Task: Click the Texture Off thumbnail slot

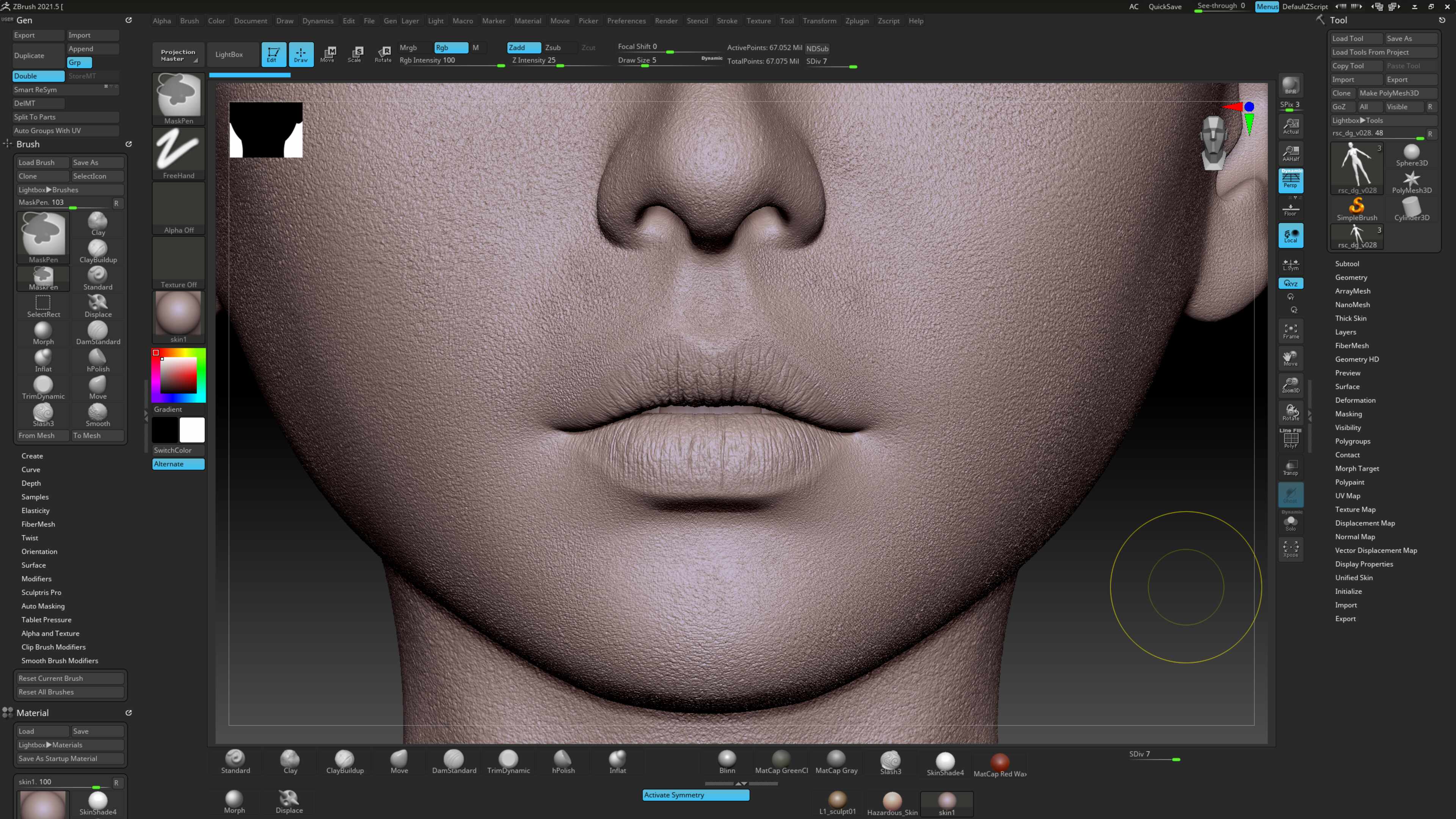Action: click(179, 263)
